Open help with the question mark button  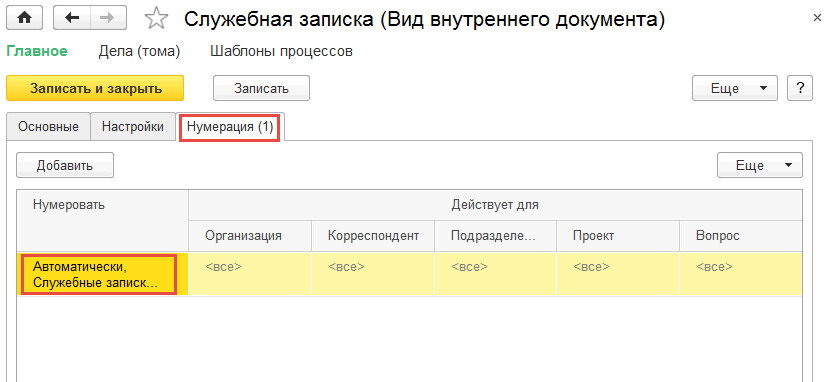800,88
